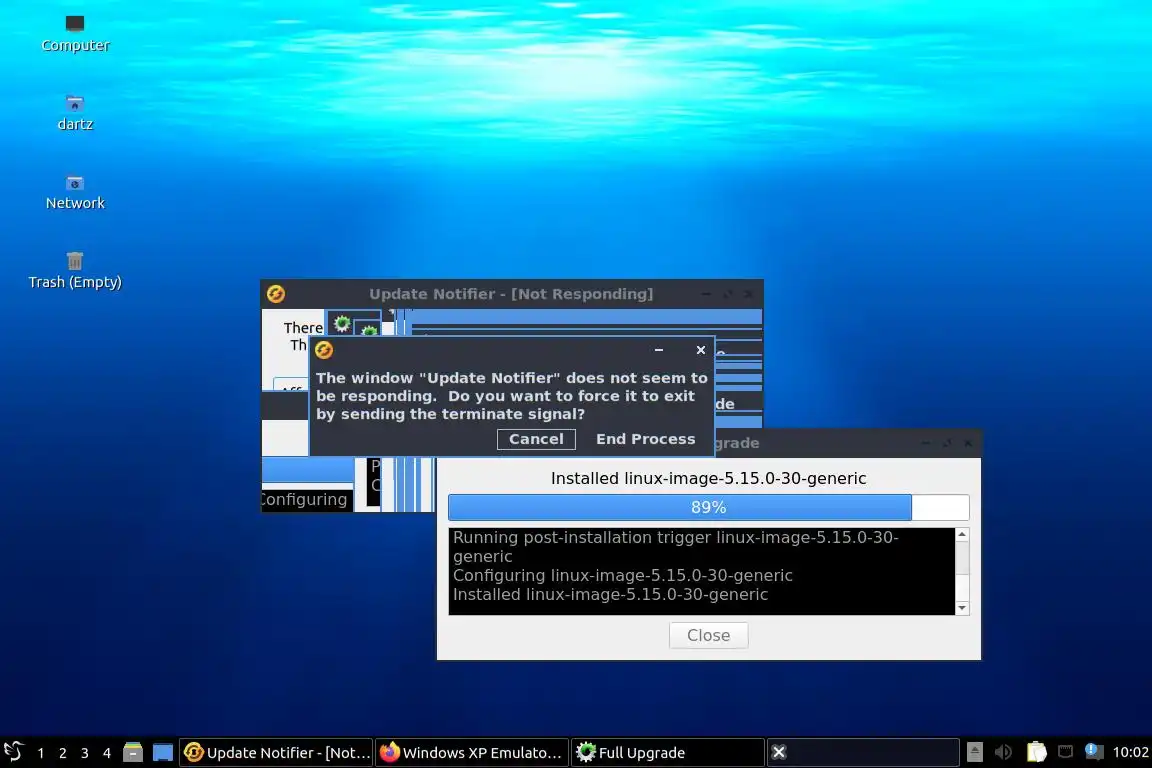Screen dimensions: 1152x768
Task: Maximize the Update Notifier window
Action: click(727, 294)
